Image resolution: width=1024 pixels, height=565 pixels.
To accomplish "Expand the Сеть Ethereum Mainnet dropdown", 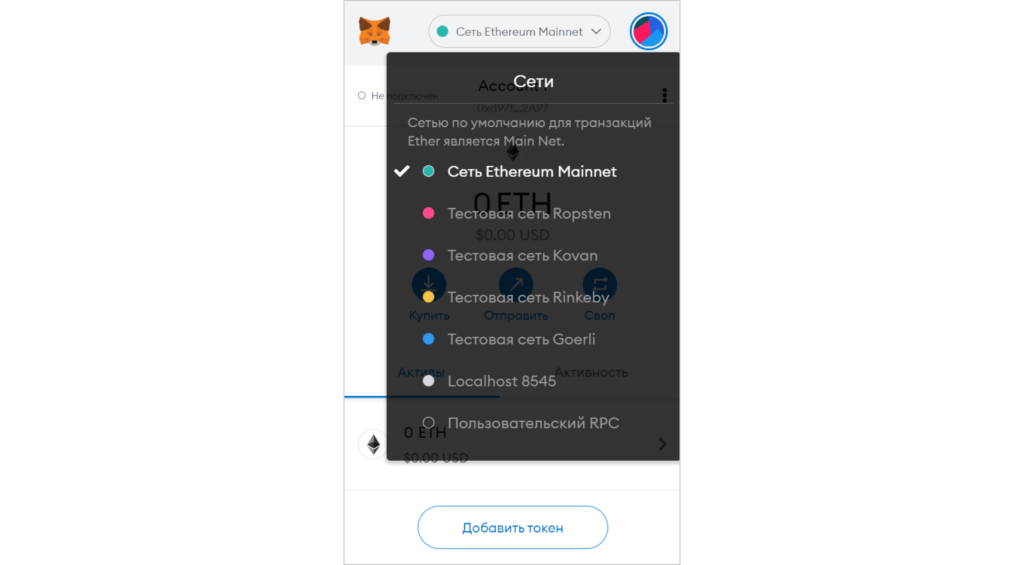I will (519, 31).
